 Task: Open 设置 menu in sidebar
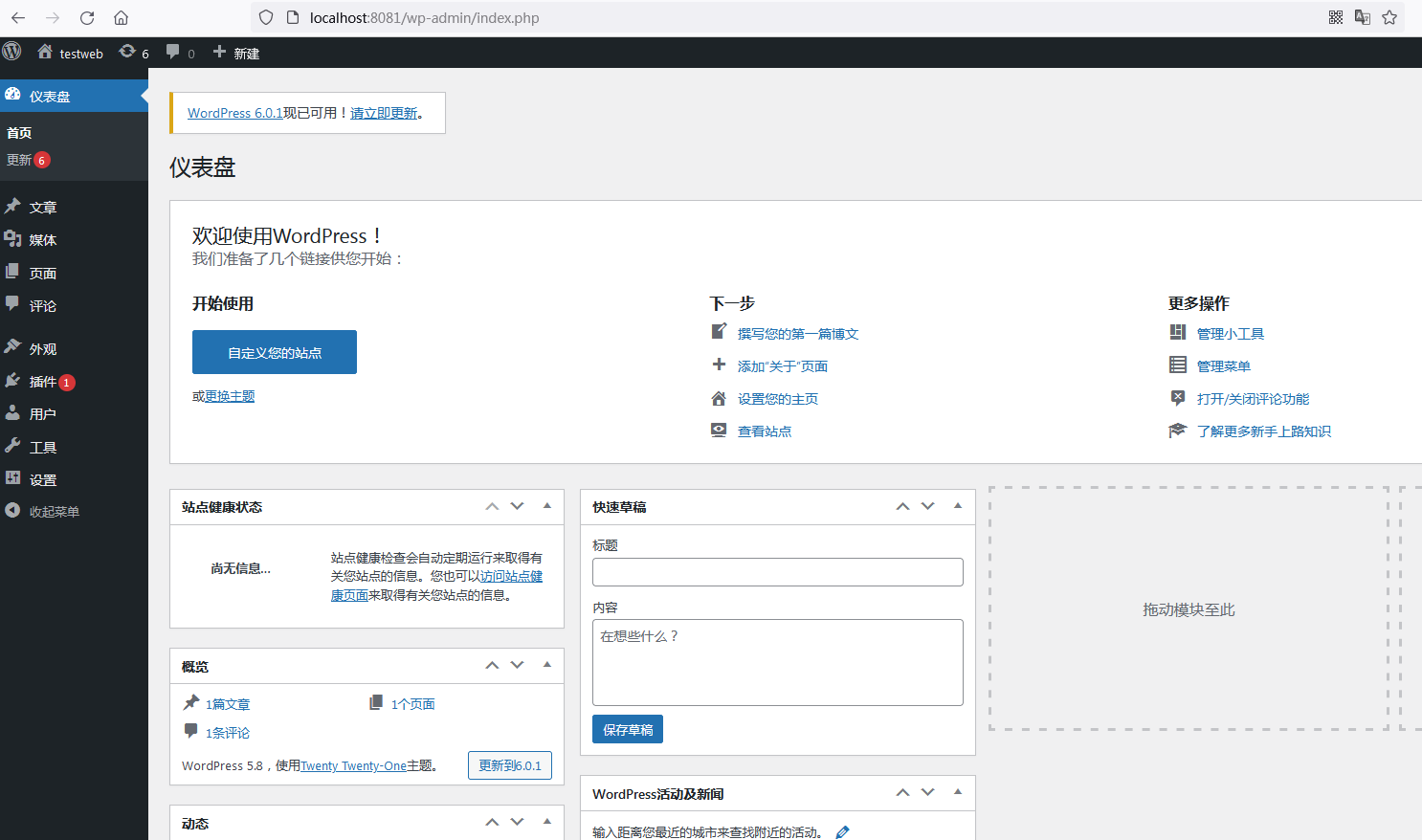74,479
